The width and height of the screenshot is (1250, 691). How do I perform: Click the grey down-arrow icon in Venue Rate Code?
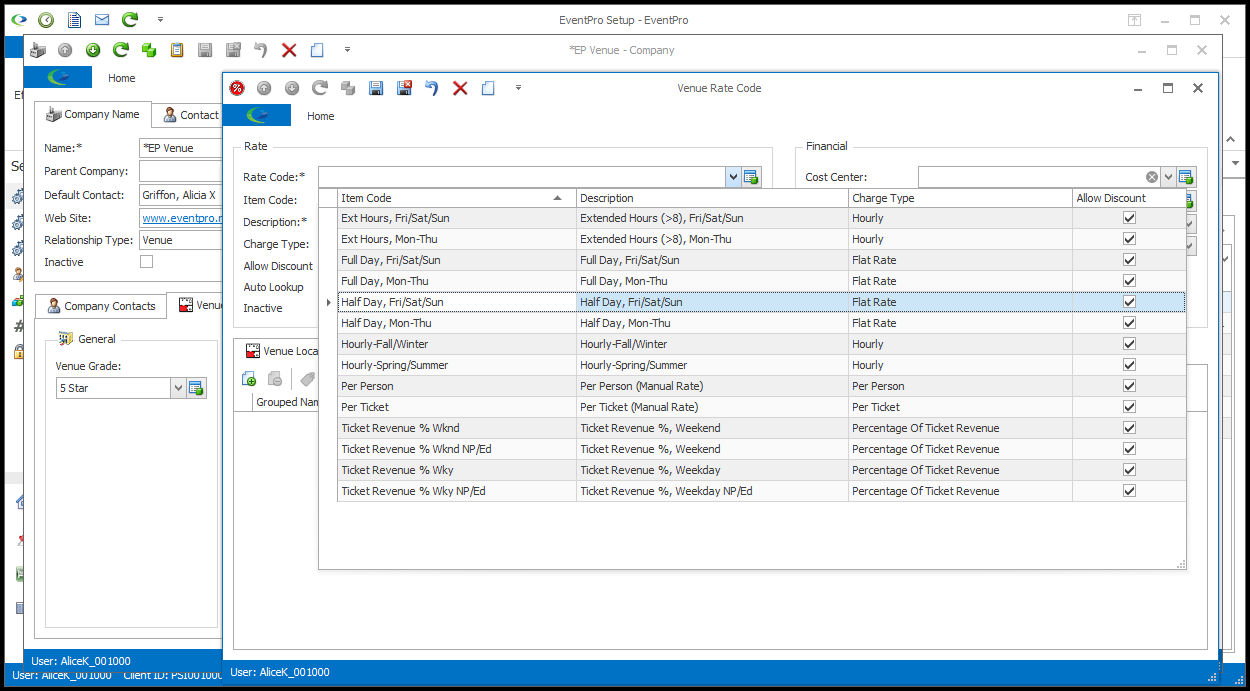(x=292, y=88)
